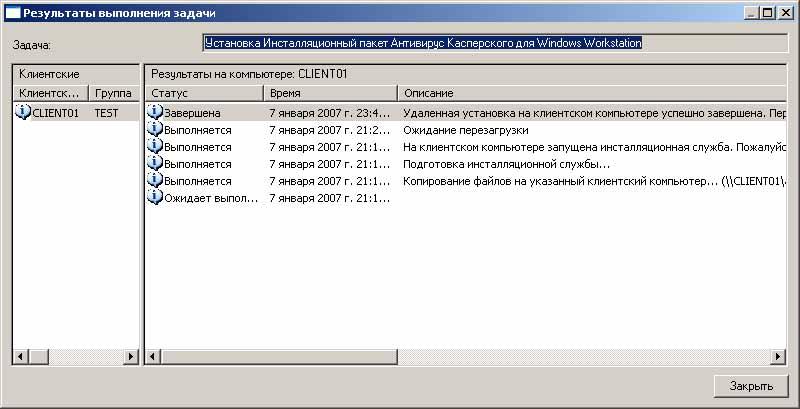Click the Группа column header

click(114, 93)
